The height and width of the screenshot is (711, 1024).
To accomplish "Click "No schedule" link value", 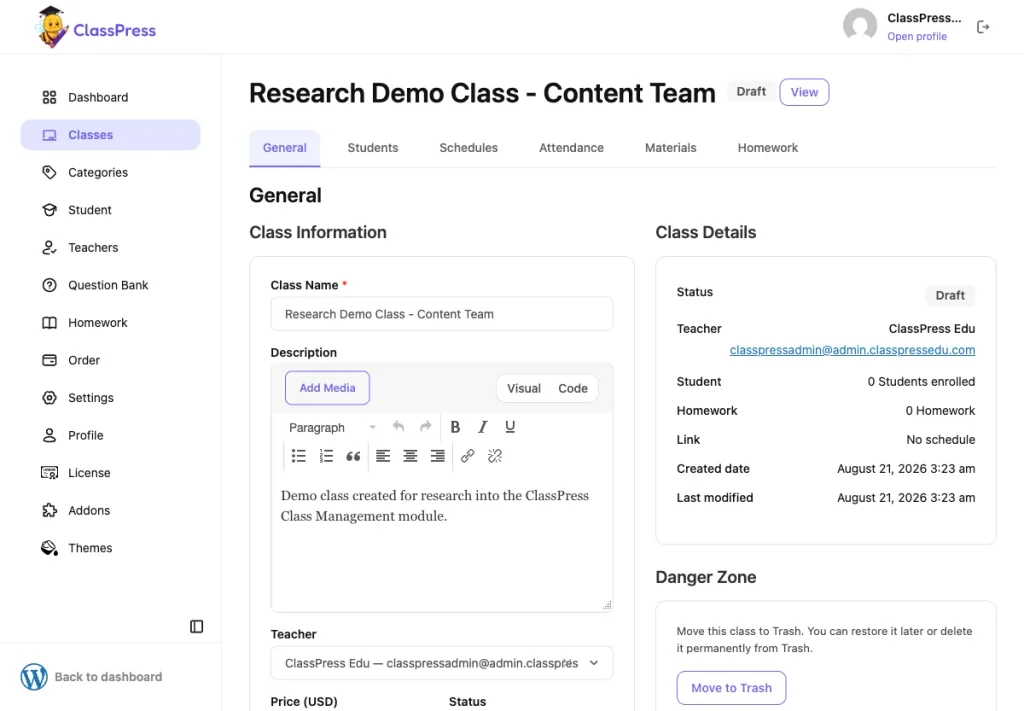I will click(940, 440).
